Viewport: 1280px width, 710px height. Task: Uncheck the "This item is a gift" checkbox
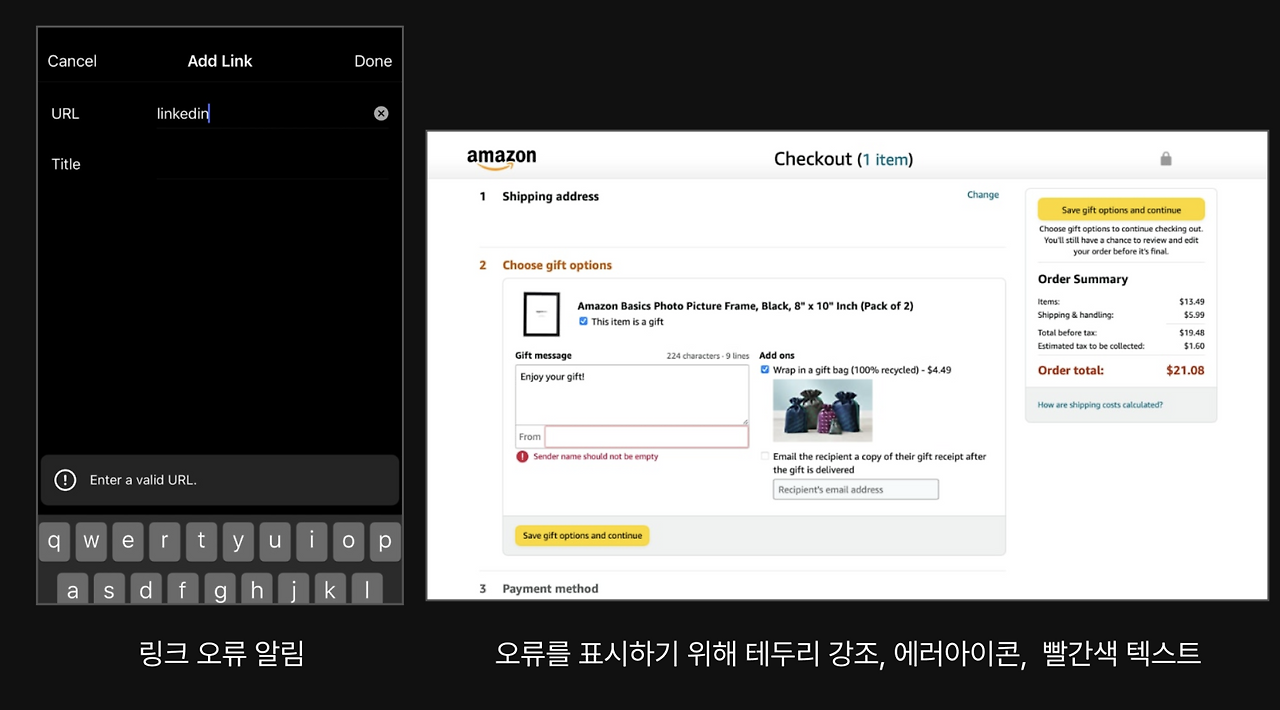point(583,321)
